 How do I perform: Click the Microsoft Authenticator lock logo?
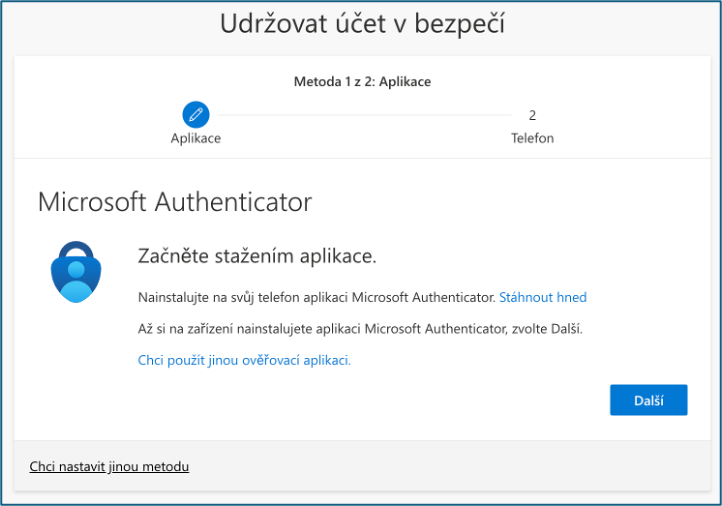coord(76,271)
